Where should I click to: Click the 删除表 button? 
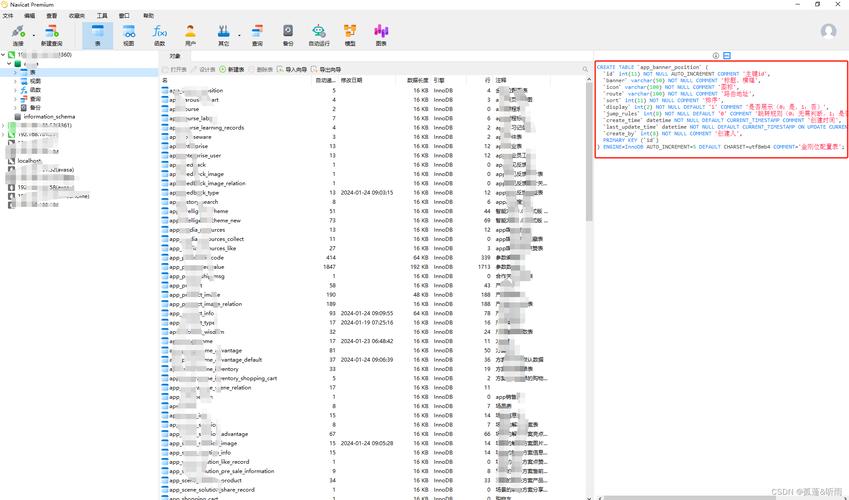pos(261,69)
